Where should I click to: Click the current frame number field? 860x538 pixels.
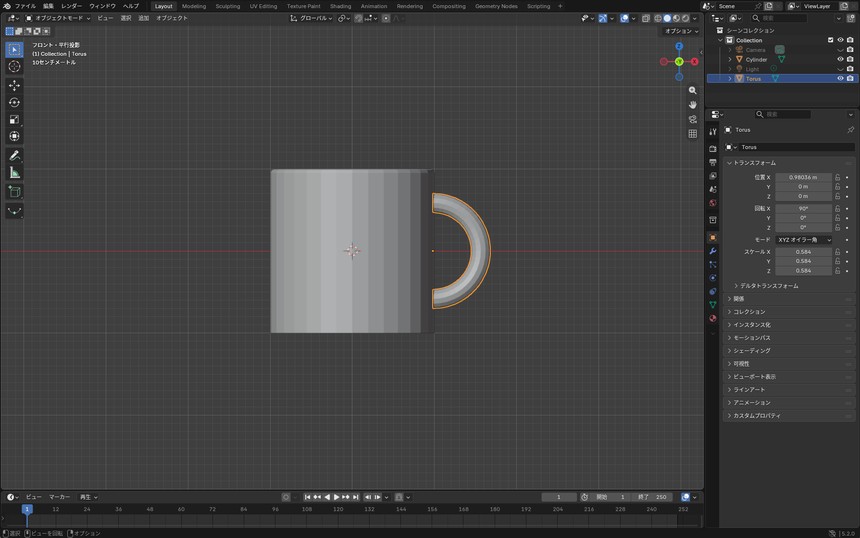click(559, 497)
